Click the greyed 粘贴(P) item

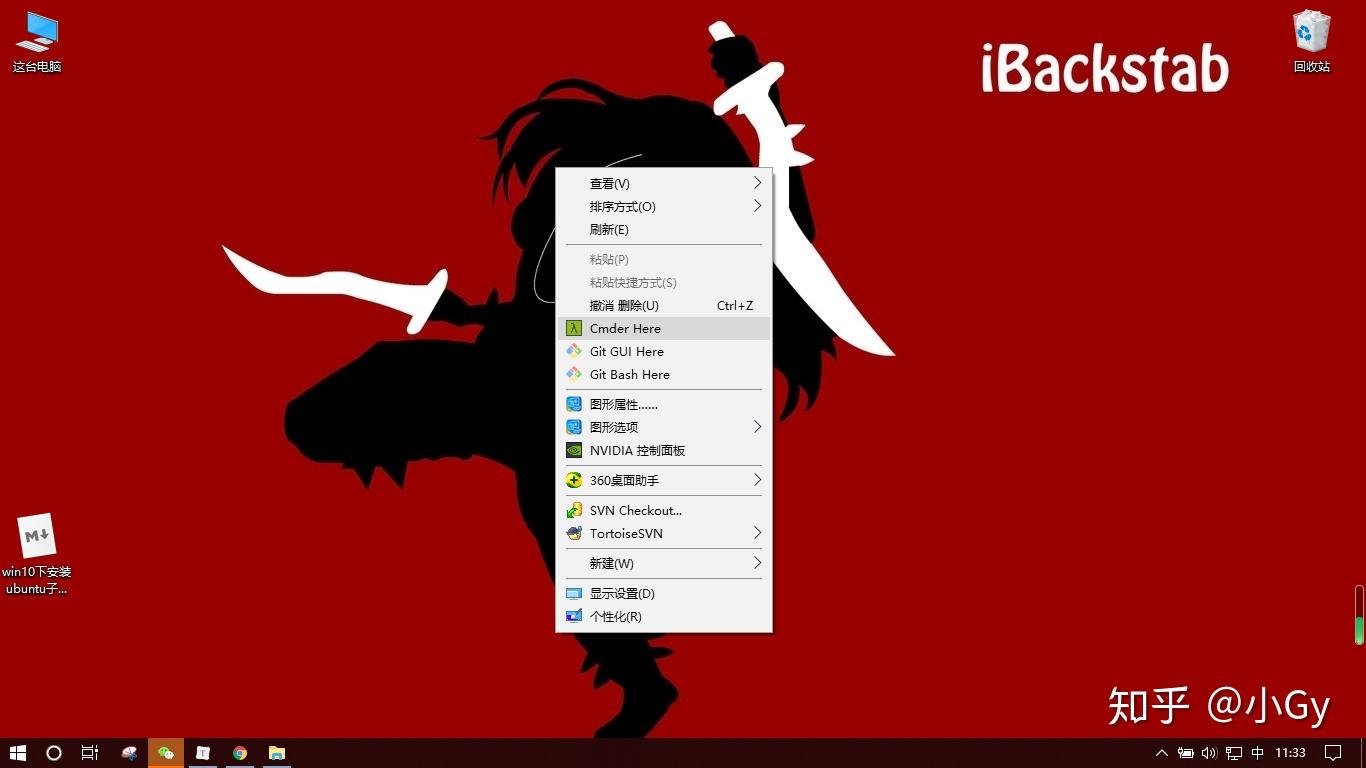pos(664,259)
